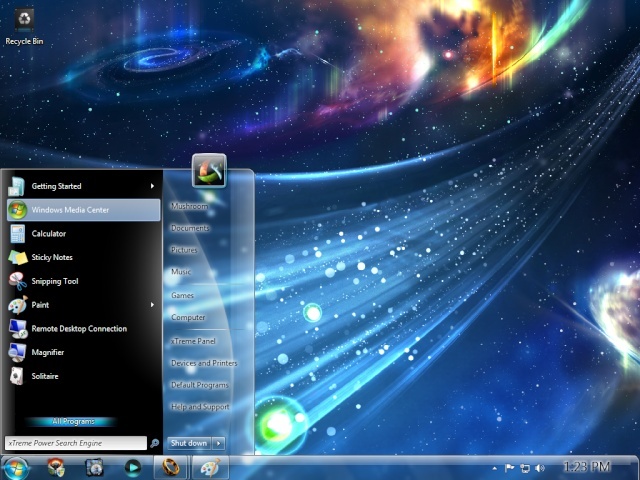Open the Shut down options arrow
This screenshot has width=640, height=480.
[219, 443]
